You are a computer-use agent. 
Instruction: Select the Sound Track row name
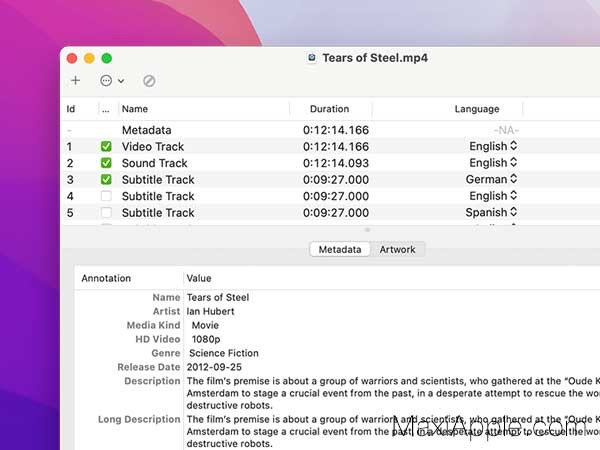coord(155,163)
